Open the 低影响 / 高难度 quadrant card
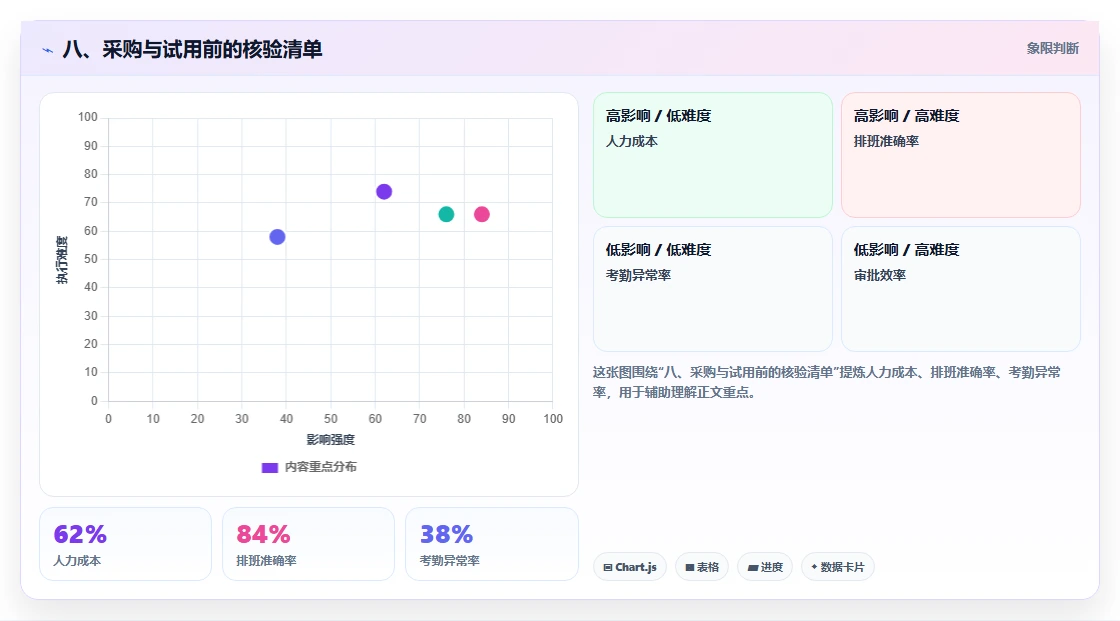 coord(961,289)
